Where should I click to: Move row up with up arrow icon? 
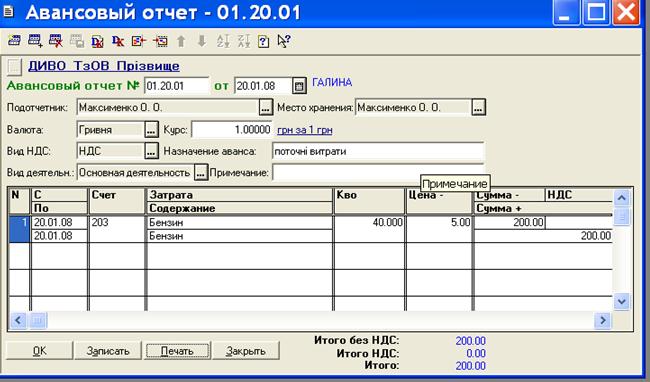(x=181, y=41)
